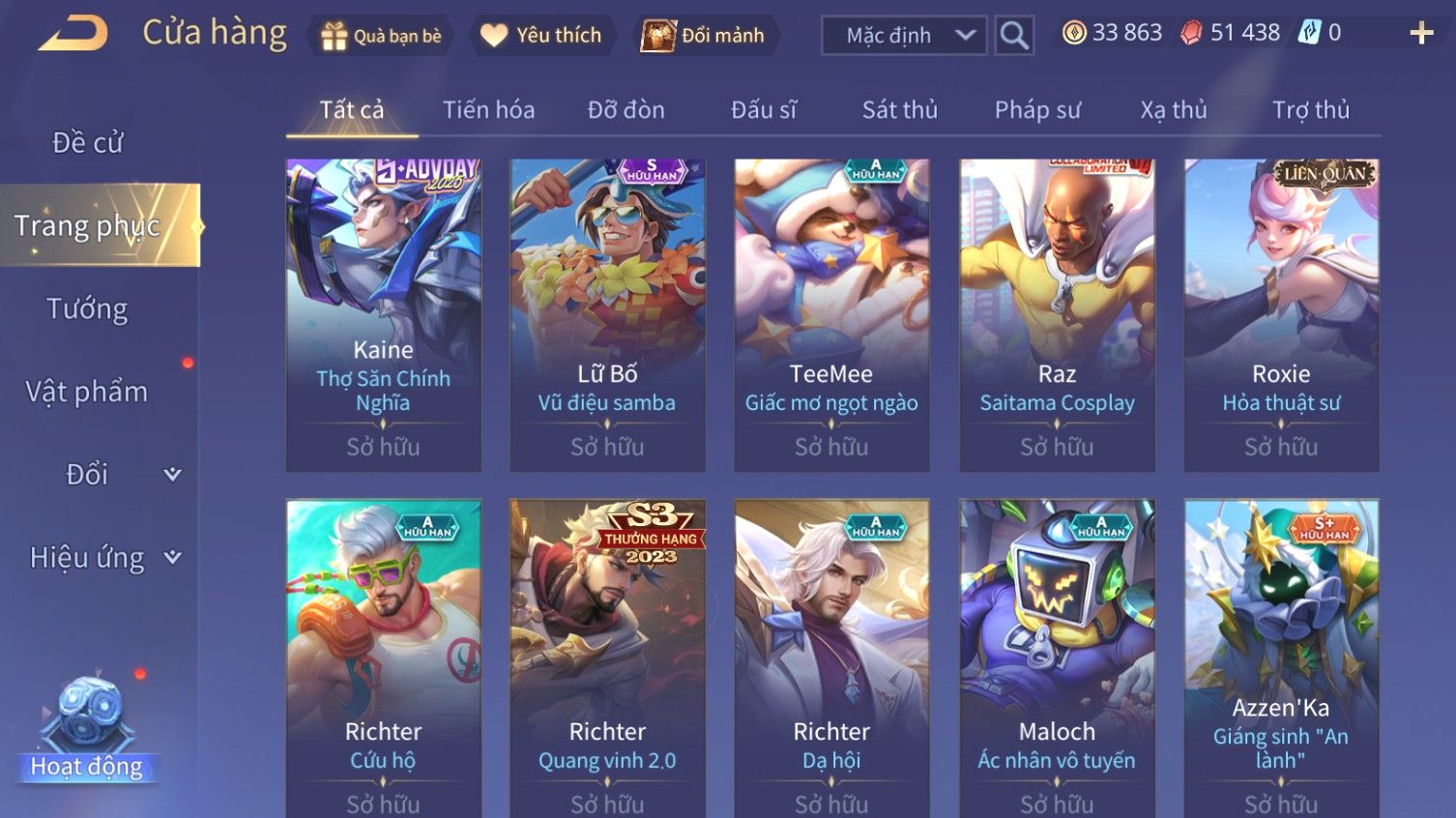1456x818 pixels.
Task: Open the Vật phẩm sidebar menu
Action: 87,392
